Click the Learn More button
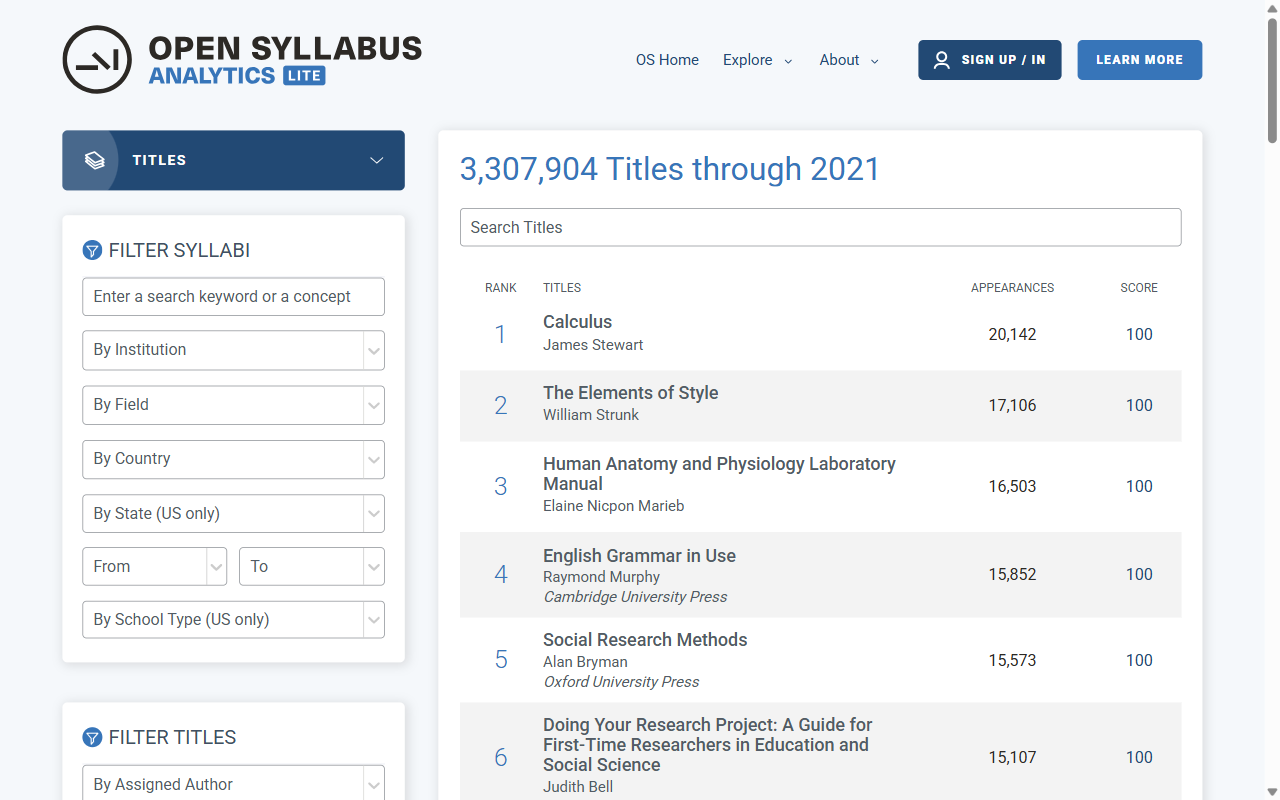 (1139, 60)
